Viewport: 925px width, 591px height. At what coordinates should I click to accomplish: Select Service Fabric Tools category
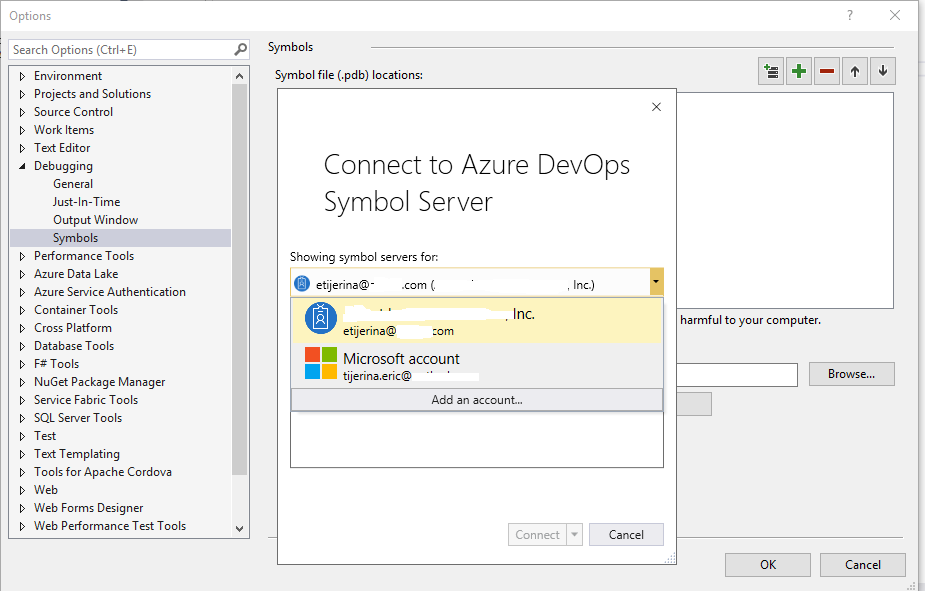[x=86, y=400]
